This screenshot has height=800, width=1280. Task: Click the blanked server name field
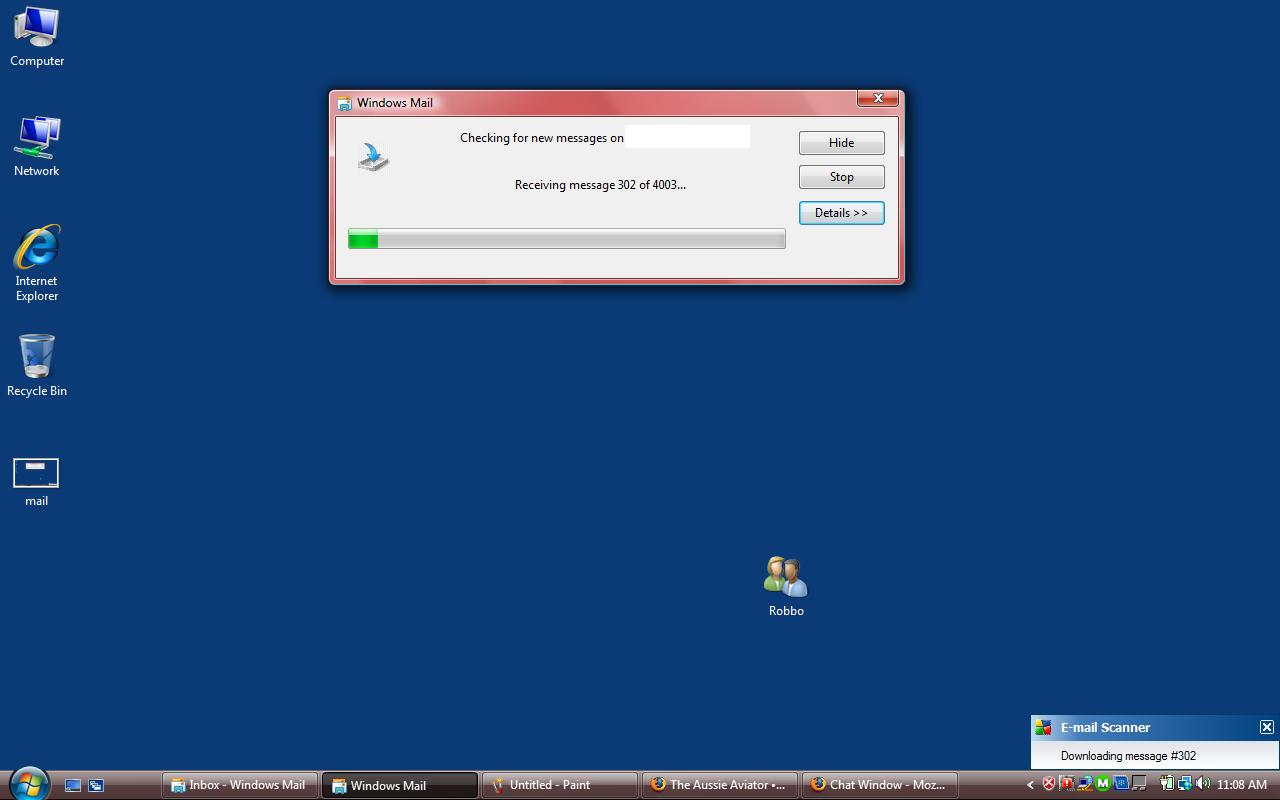(687, 137)
